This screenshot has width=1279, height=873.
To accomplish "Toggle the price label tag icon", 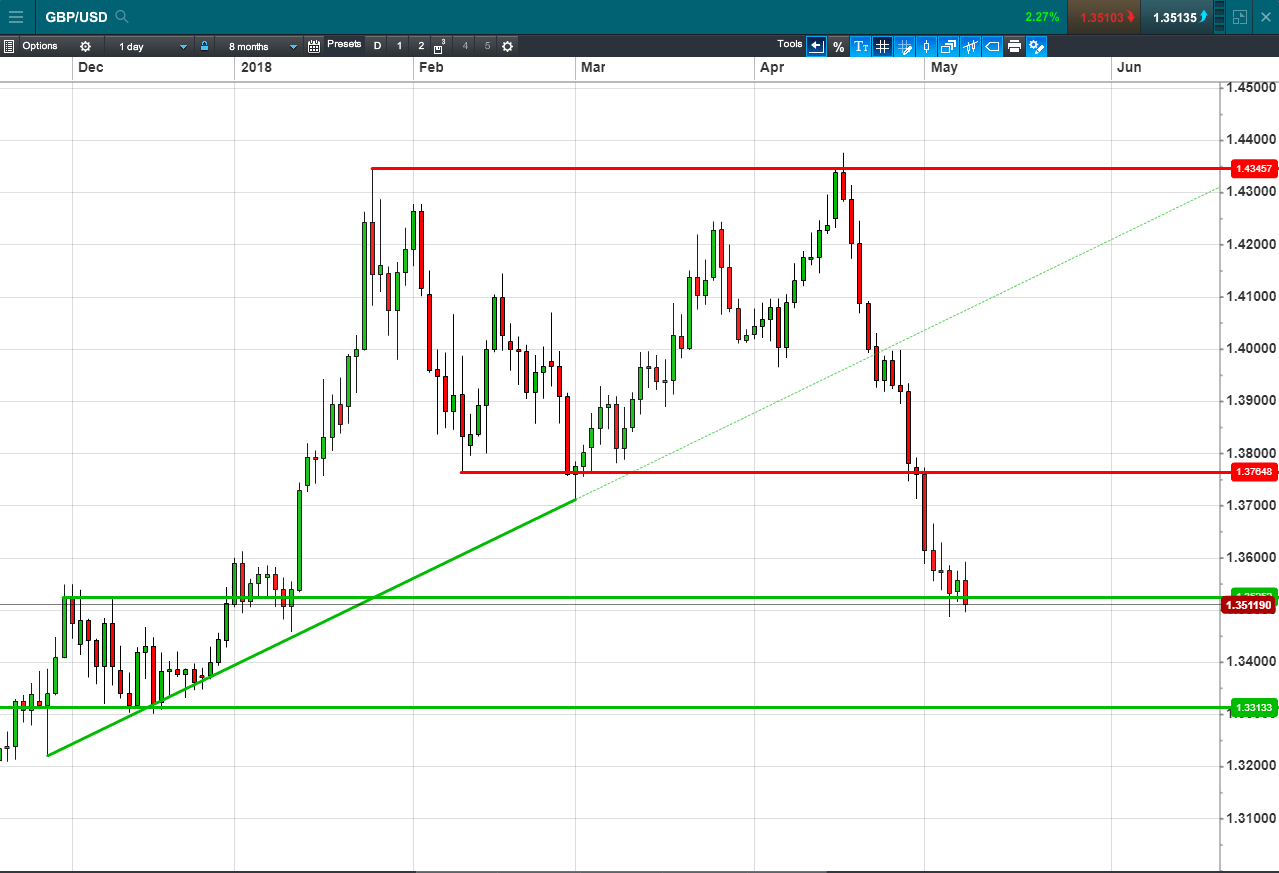I will (992, 46).
